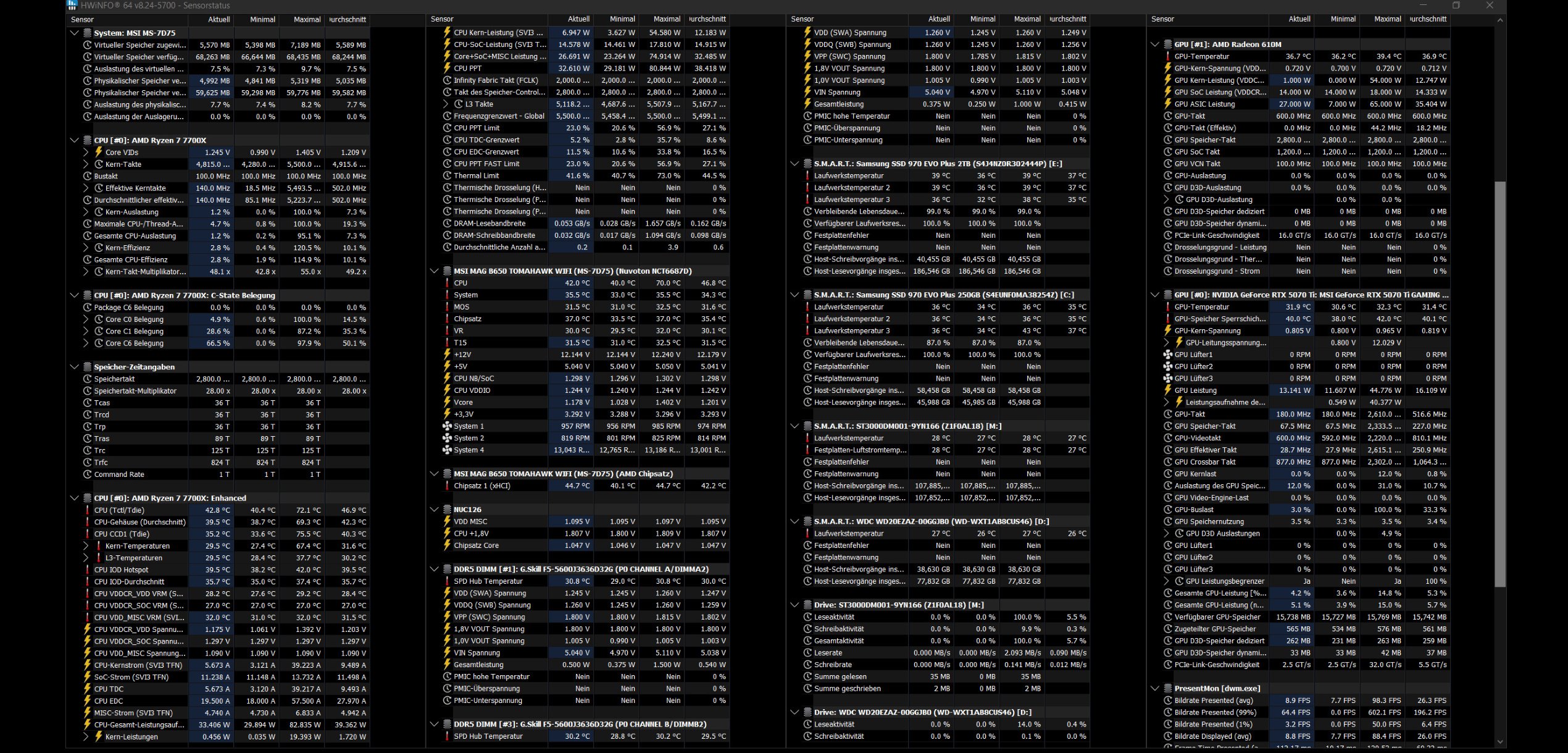
Task: Expand the GPU Leistungsbegrenzer row
Action: pos(1167,581)
